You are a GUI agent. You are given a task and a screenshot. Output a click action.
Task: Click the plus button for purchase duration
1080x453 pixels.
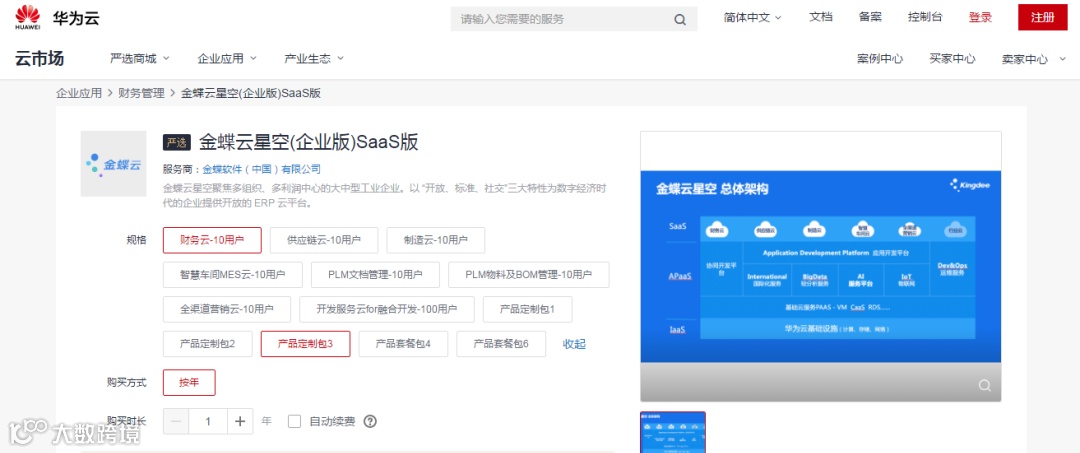pos(240,421)
